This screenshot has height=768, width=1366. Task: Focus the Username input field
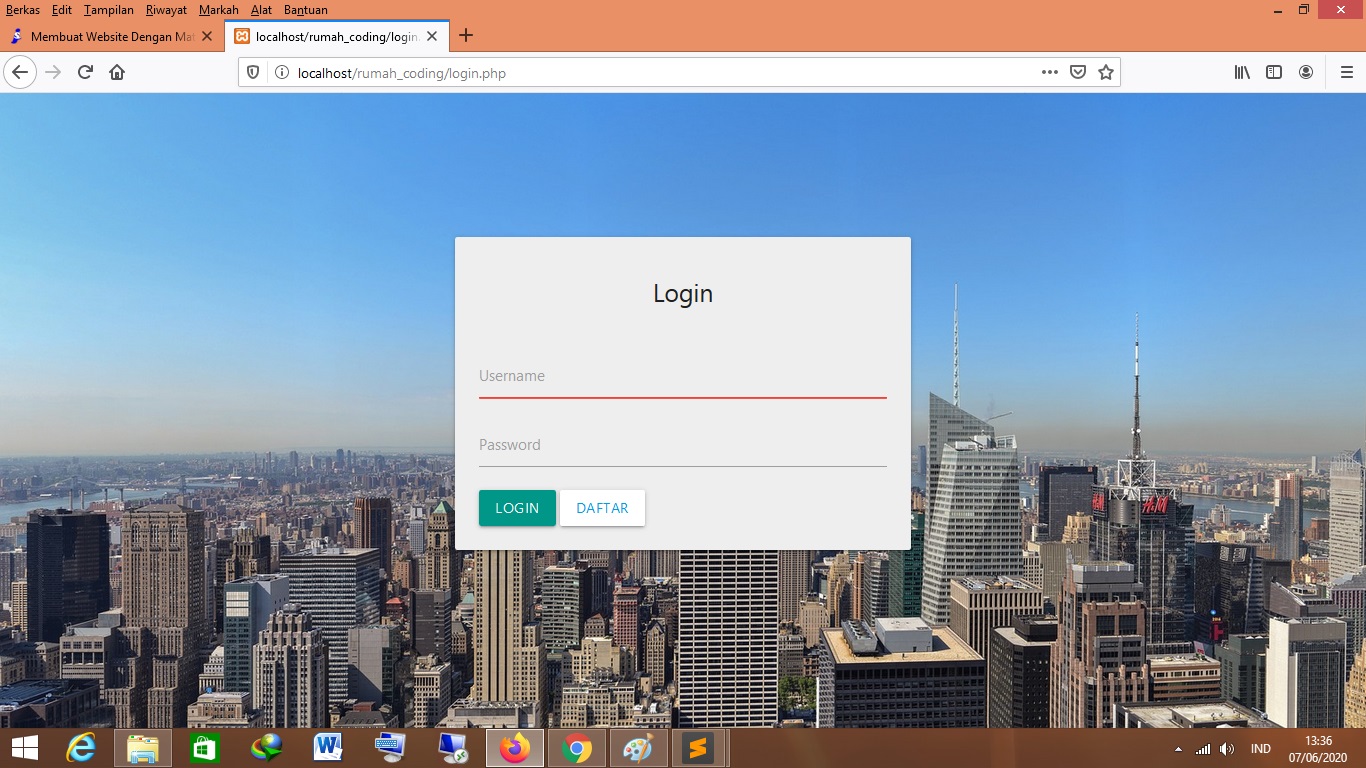682,377
